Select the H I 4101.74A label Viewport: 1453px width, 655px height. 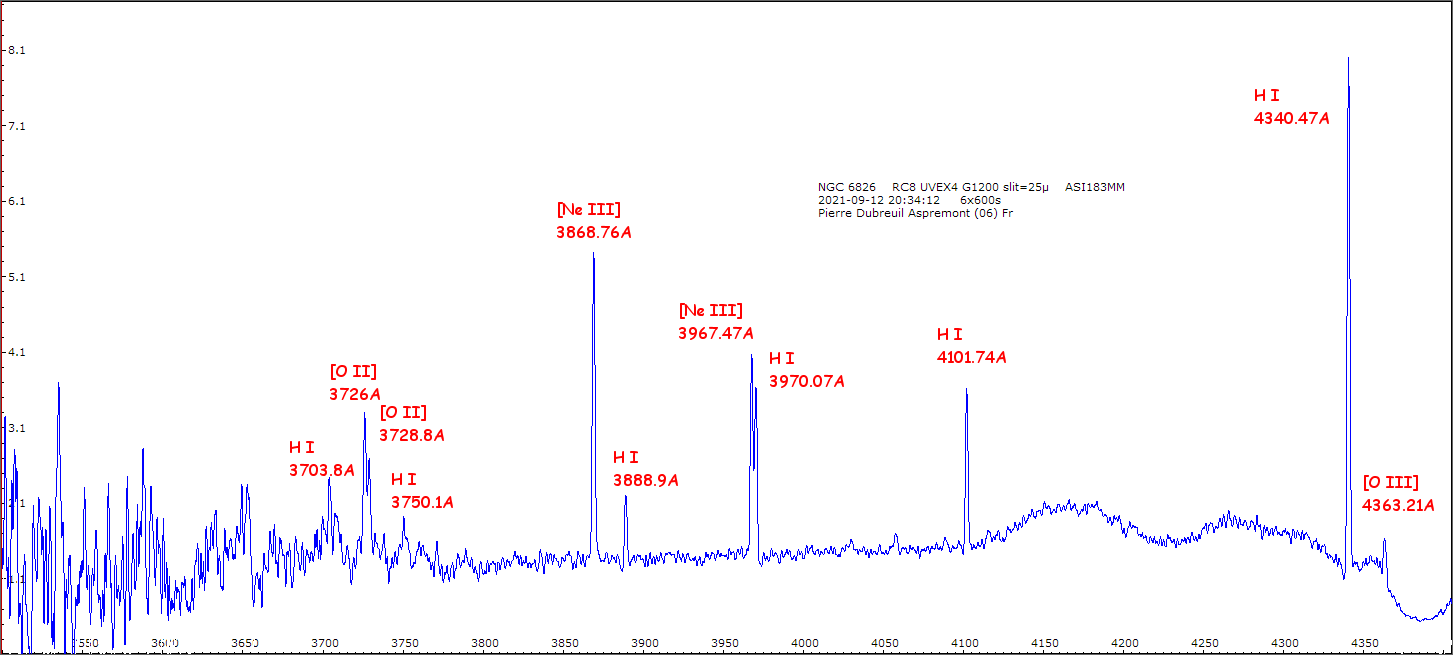[971, 345]
